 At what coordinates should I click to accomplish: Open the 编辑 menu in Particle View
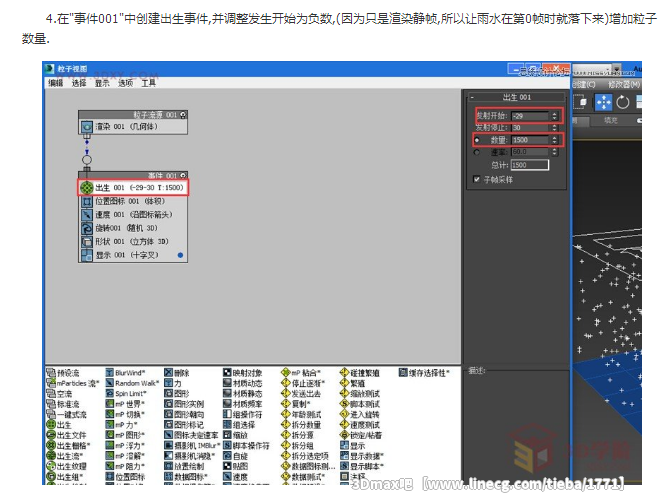[x=55, y=83]
